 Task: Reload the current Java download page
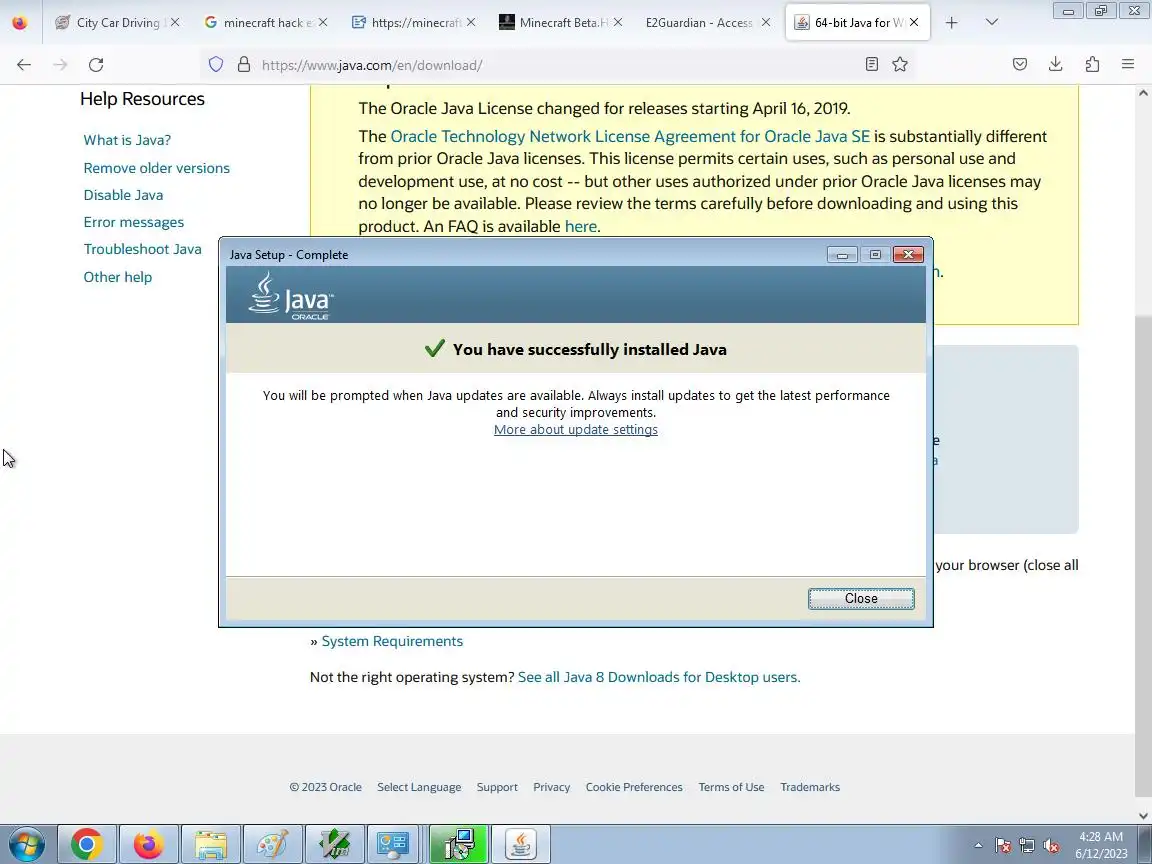[96, 65]
